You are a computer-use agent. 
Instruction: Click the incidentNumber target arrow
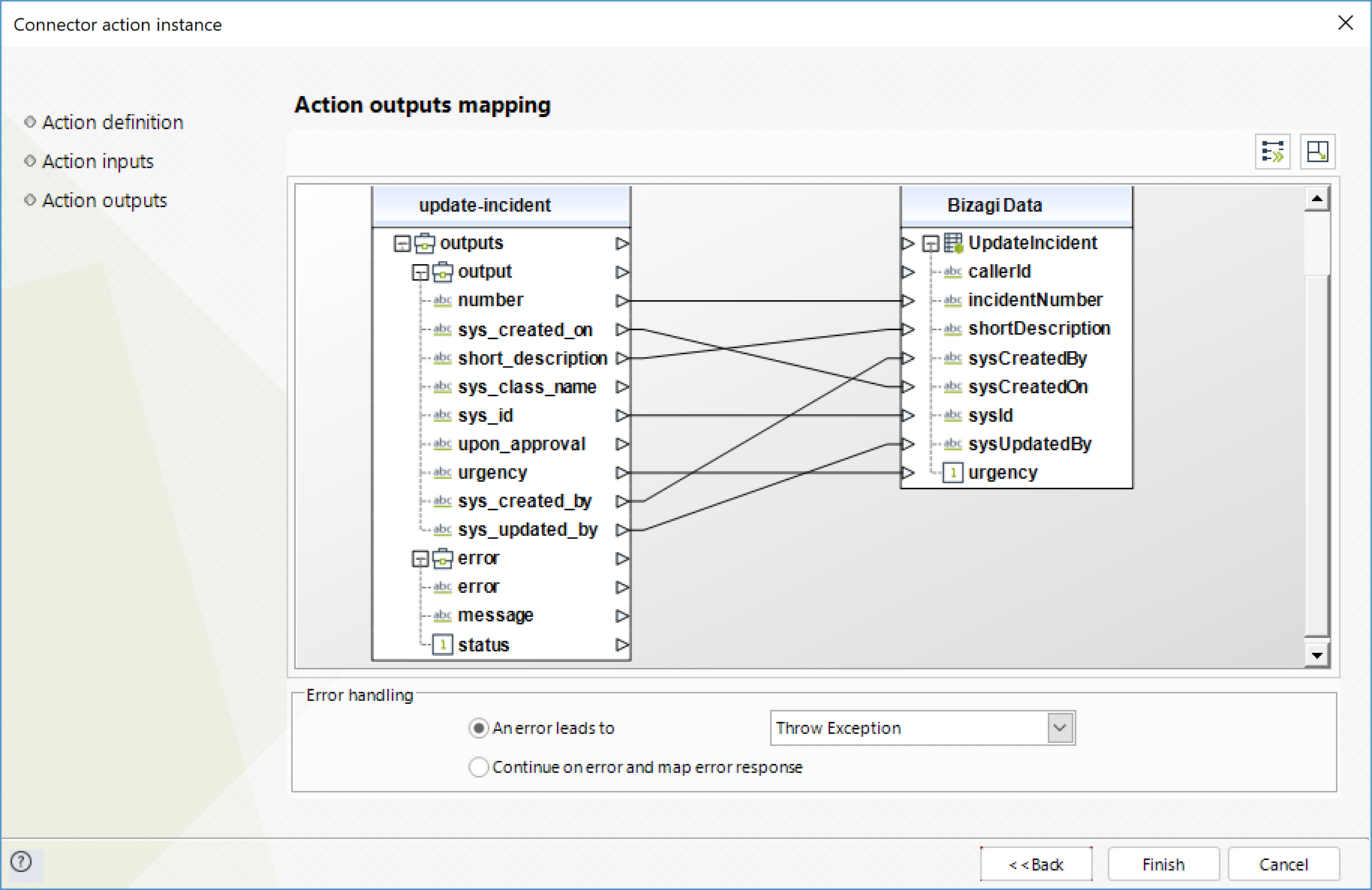coord(908,300)
